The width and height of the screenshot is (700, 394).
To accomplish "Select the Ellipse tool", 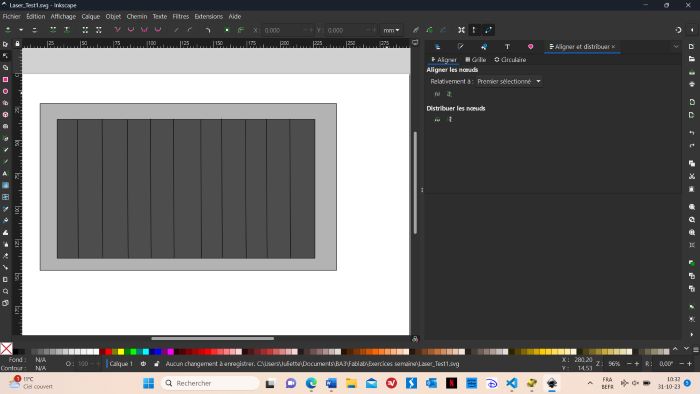I will coord(5,91).
